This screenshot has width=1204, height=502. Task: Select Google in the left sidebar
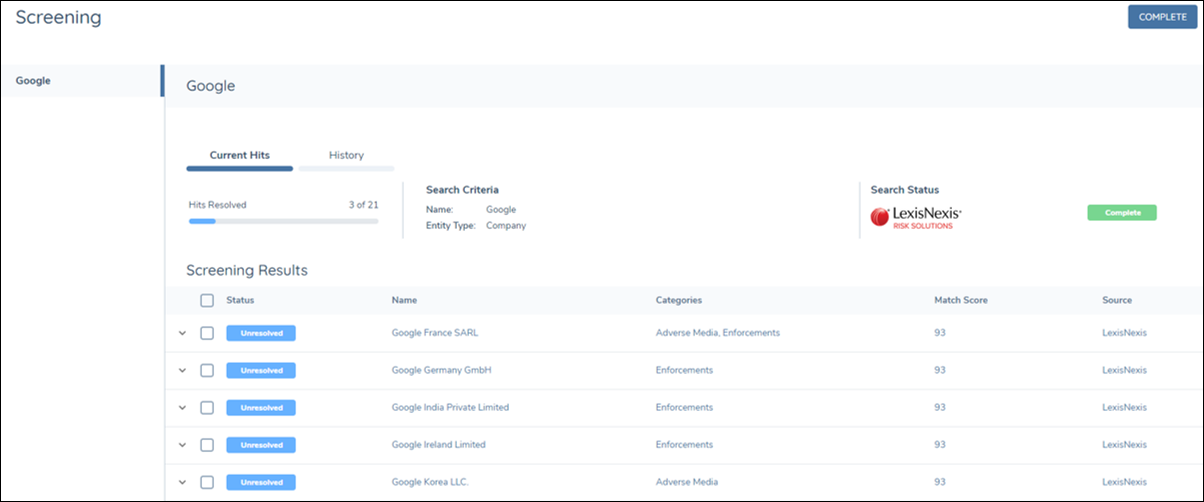pyautogui.click(x=33, y=81)
